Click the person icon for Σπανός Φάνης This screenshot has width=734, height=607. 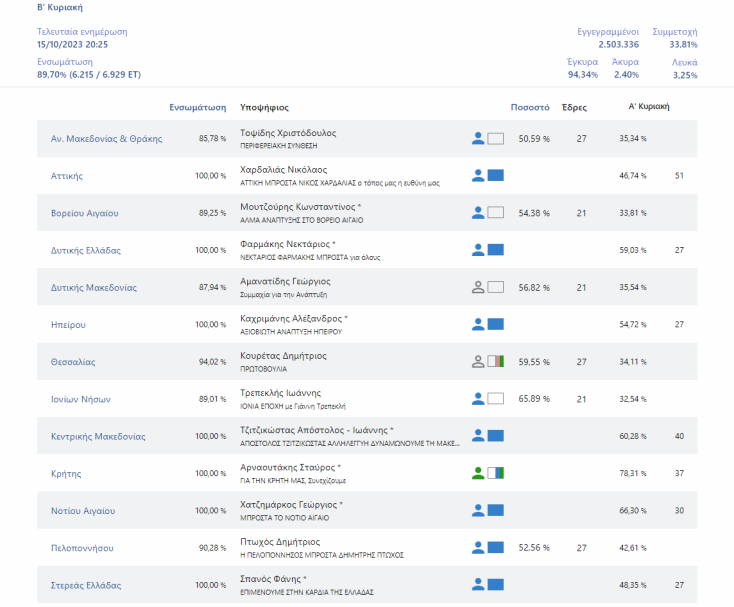478,585
